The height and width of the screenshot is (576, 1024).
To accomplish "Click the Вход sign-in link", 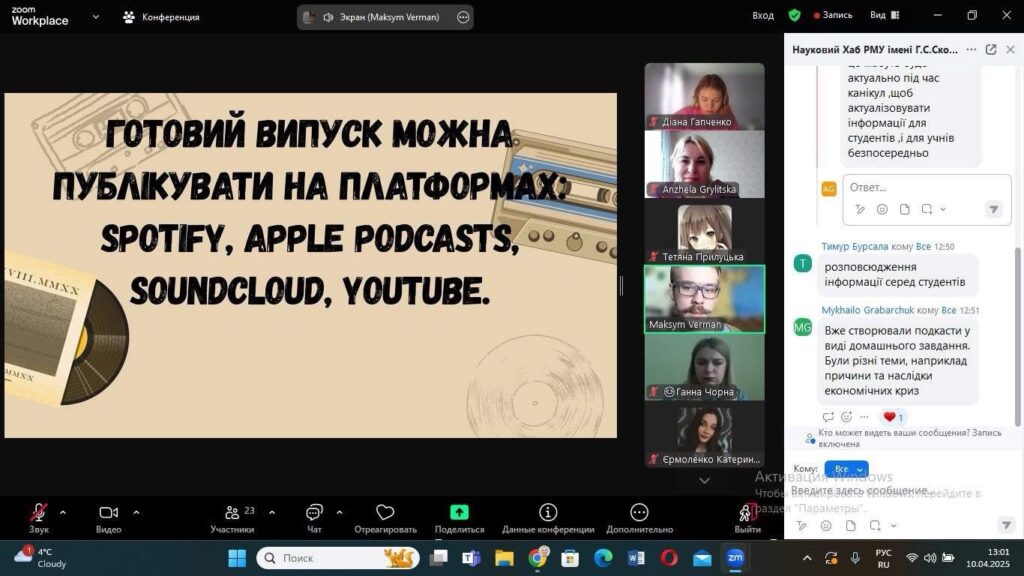I will point(763,16).
